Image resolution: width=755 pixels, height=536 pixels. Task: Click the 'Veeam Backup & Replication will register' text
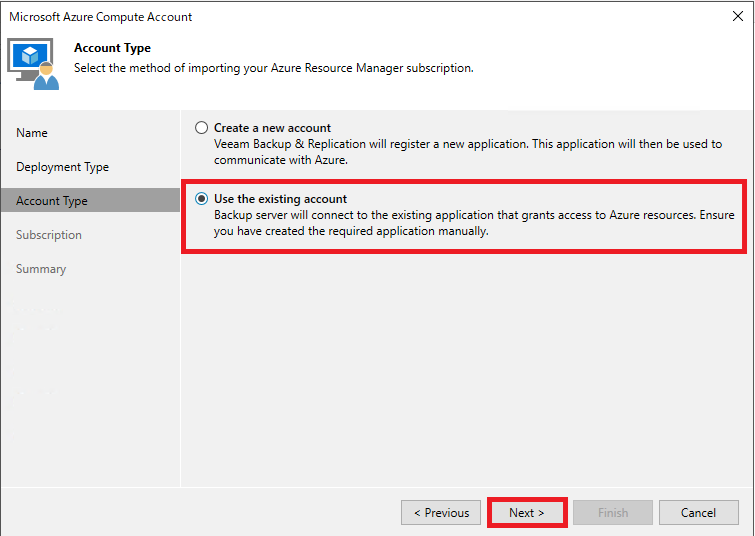click(x=468, y=152)
